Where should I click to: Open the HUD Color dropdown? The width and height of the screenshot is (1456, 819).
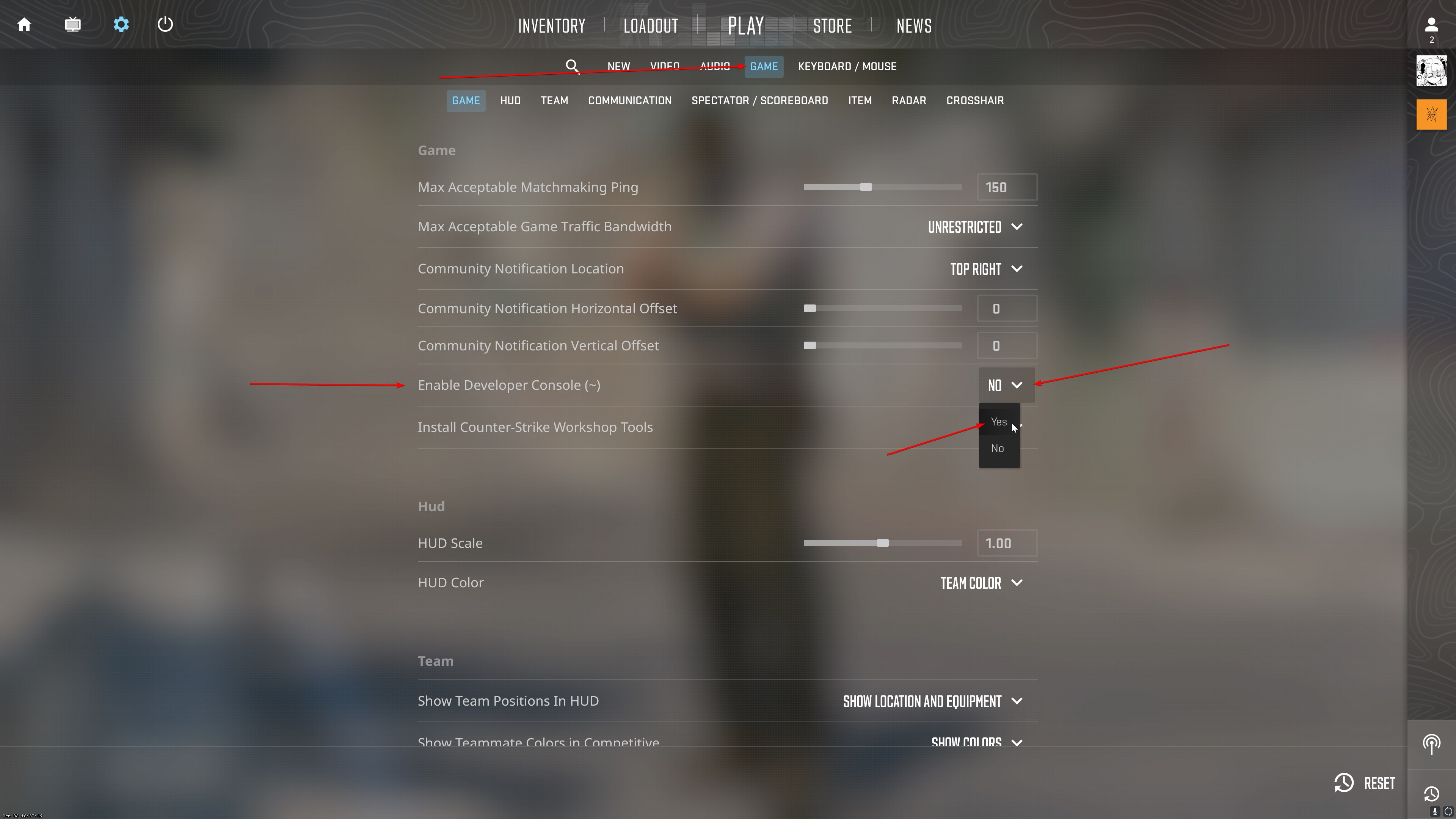(981, 583)
